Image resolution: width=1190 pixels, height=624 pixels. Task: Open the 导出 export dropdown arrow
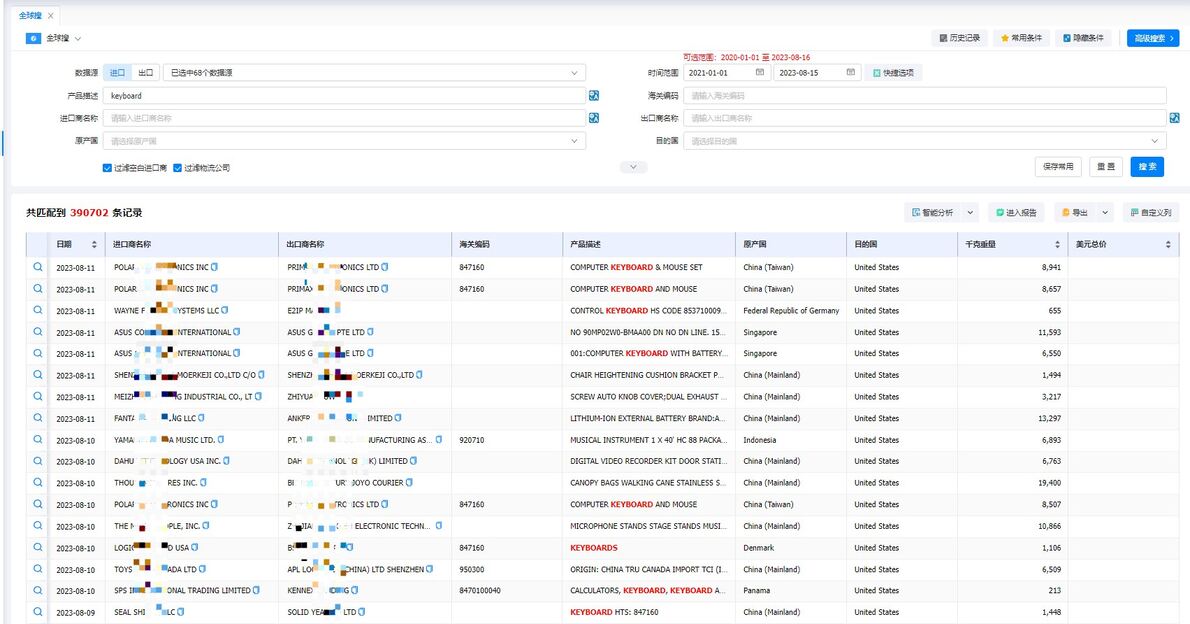1105,213
